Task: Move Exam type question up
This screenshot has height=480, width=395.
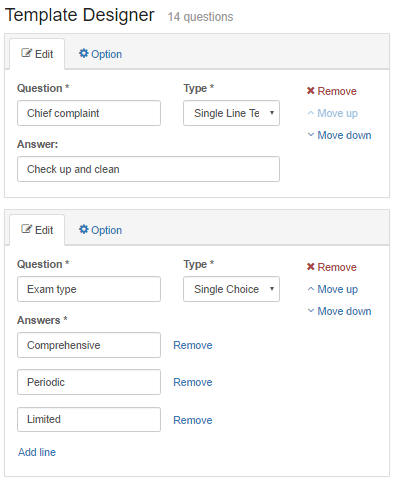Action: [333, 289]
